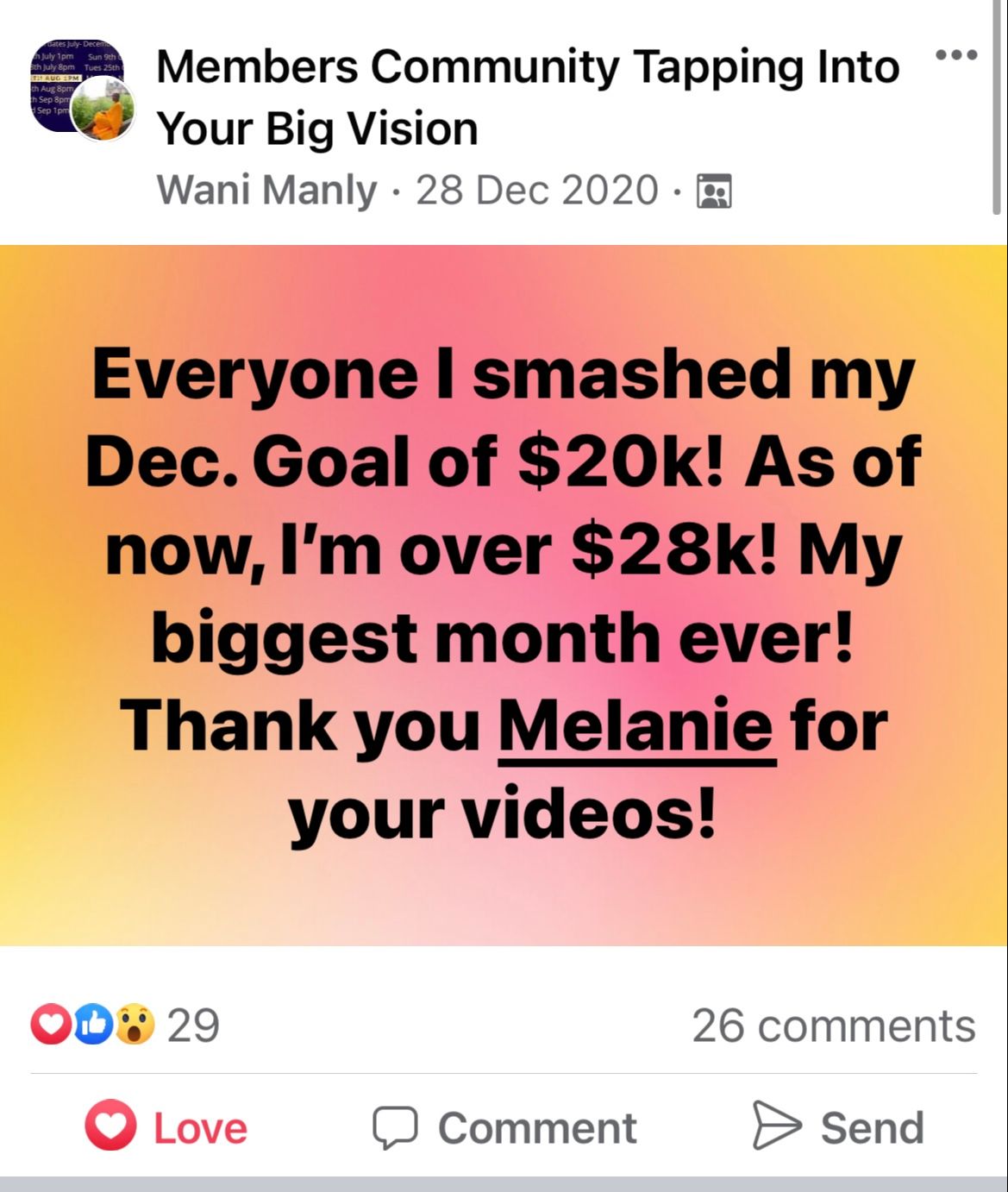Open Wani Manly's round profile picture
This screenshot has width=1008, height=1192.
pos(103,109)
